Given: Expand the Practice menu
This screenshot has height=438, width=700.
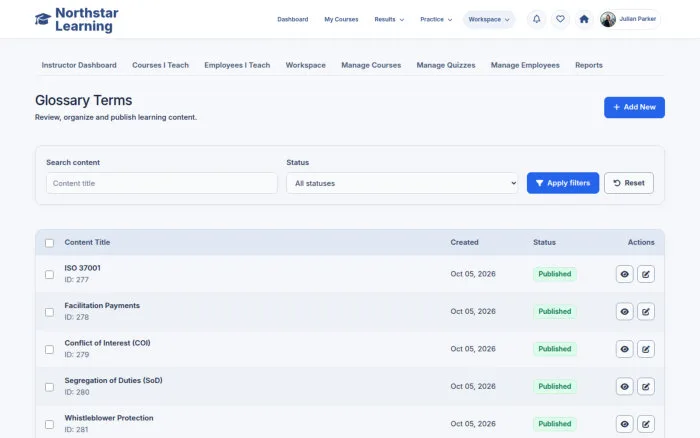Looking at the screenshot, I should [x=436, y=19].
